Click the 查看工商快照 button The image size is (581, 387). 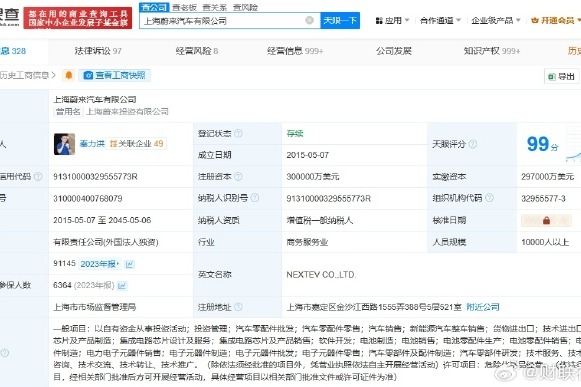(x=114, y=75)
